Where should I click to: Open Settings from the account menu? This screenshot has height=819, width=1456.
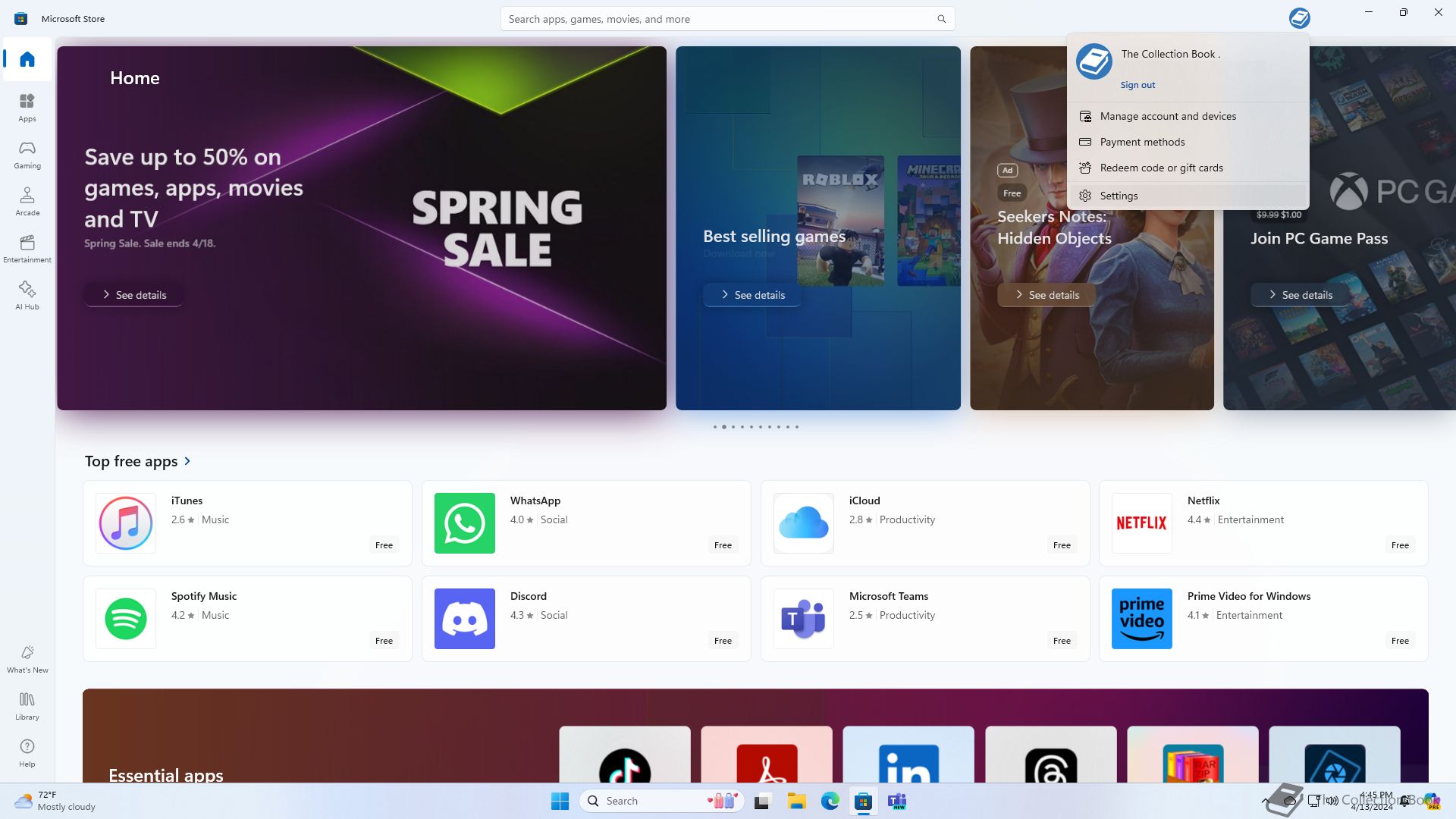[1188, 196]
